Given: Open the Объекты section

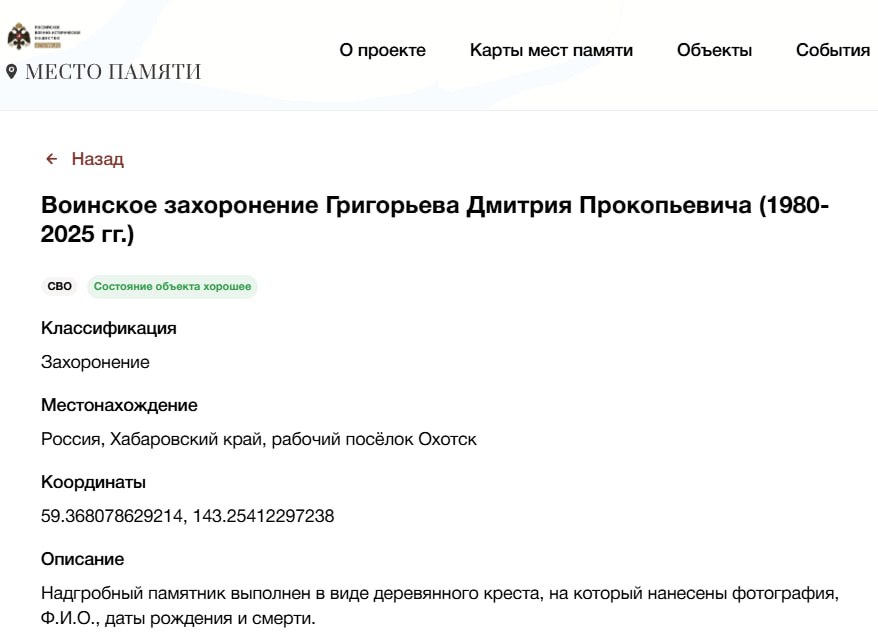Looking at the screenshot, I should pyautogui.click(x=714, y=50).
